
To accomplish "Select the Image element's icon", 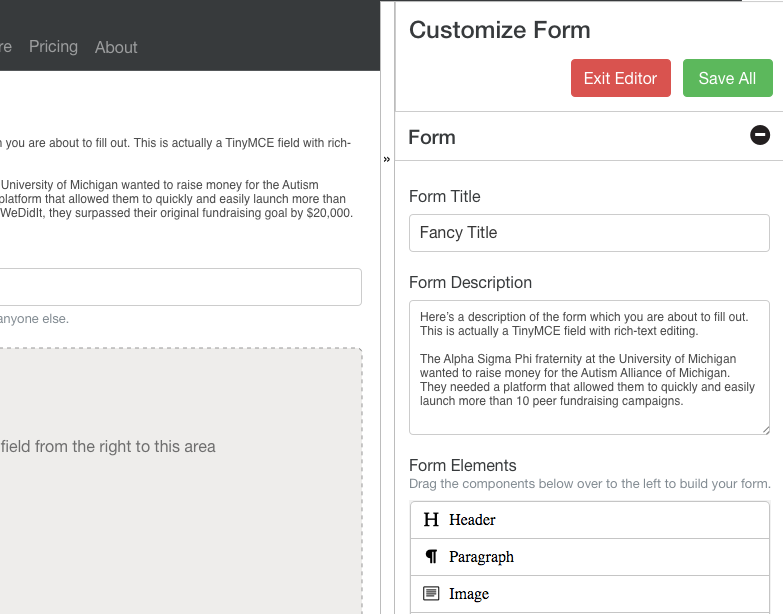I will 431,593.
